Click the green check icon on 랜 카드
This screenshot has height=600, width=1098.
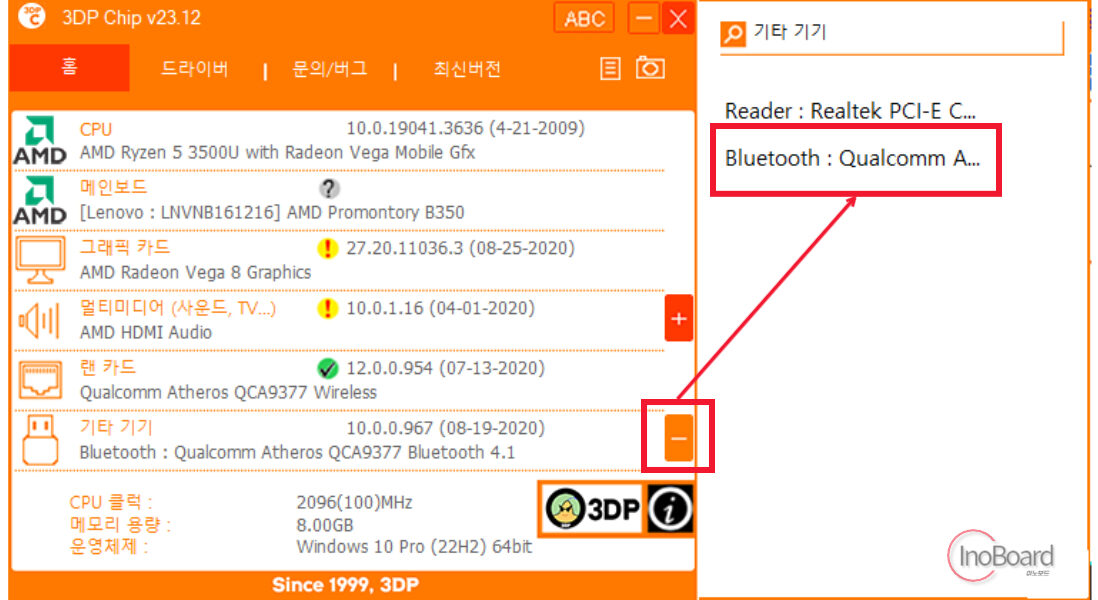pyautogui.click(x=327, y=368)
